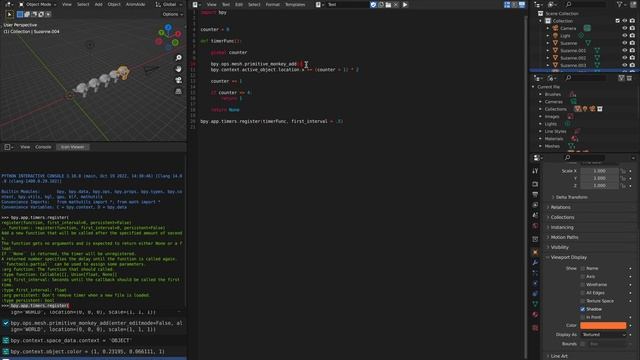Select the tweak select tool icon
Image resolution: width=640 pixels, height=360 pixels.
[x=9, y=14]
